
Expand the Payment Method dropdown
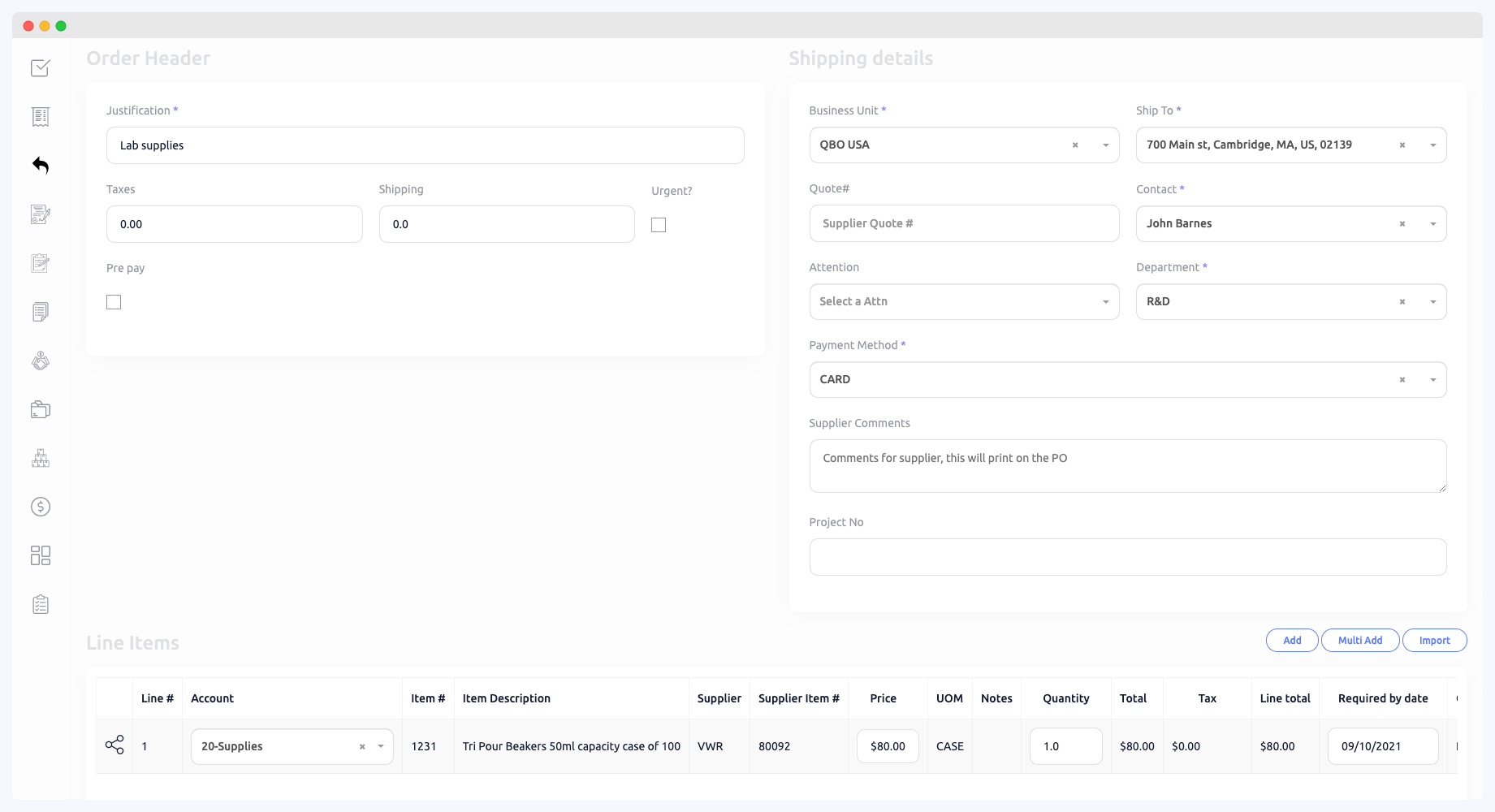tap(1431, 379)
